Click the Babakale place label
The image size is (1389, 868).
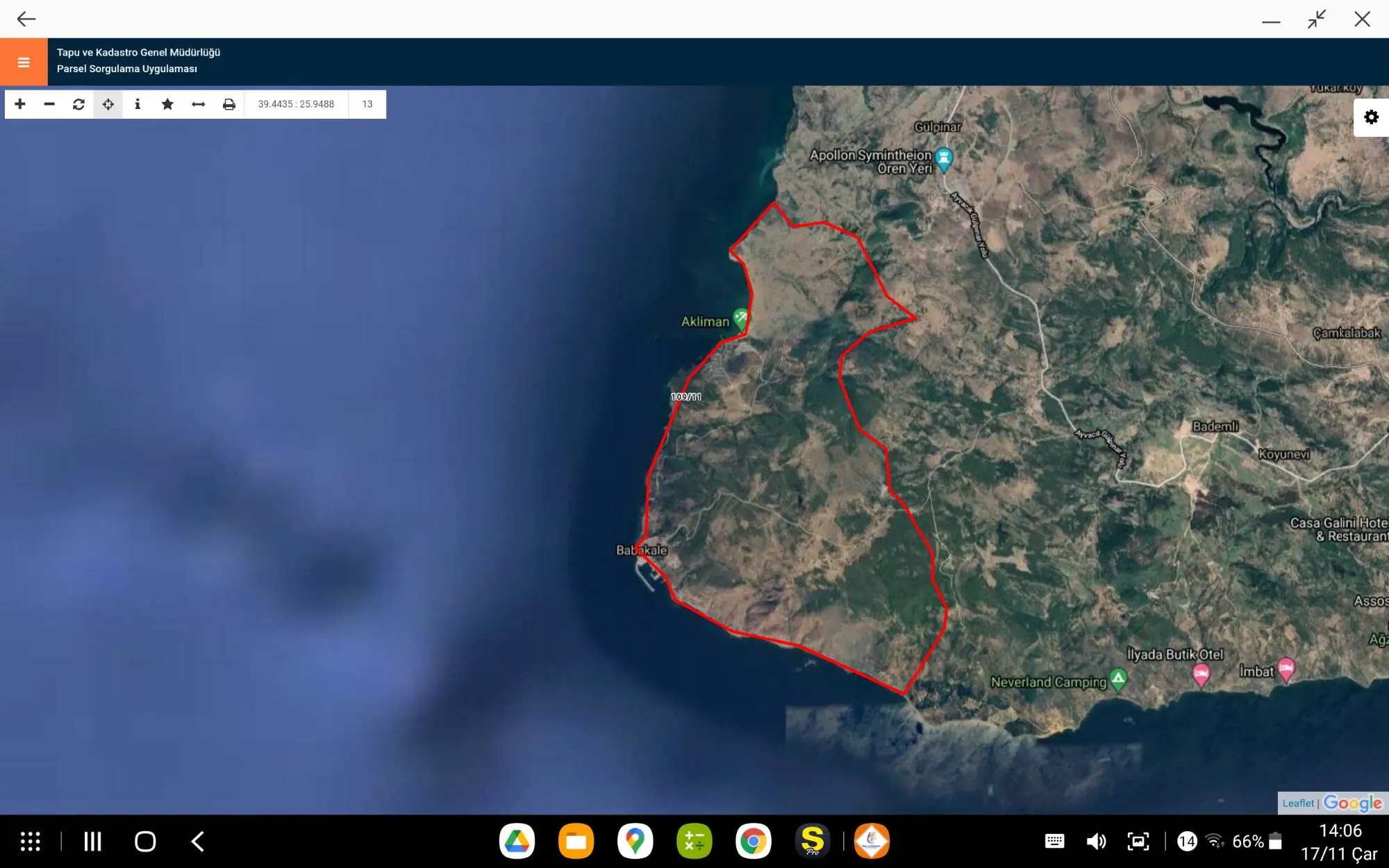click(642, 550)
